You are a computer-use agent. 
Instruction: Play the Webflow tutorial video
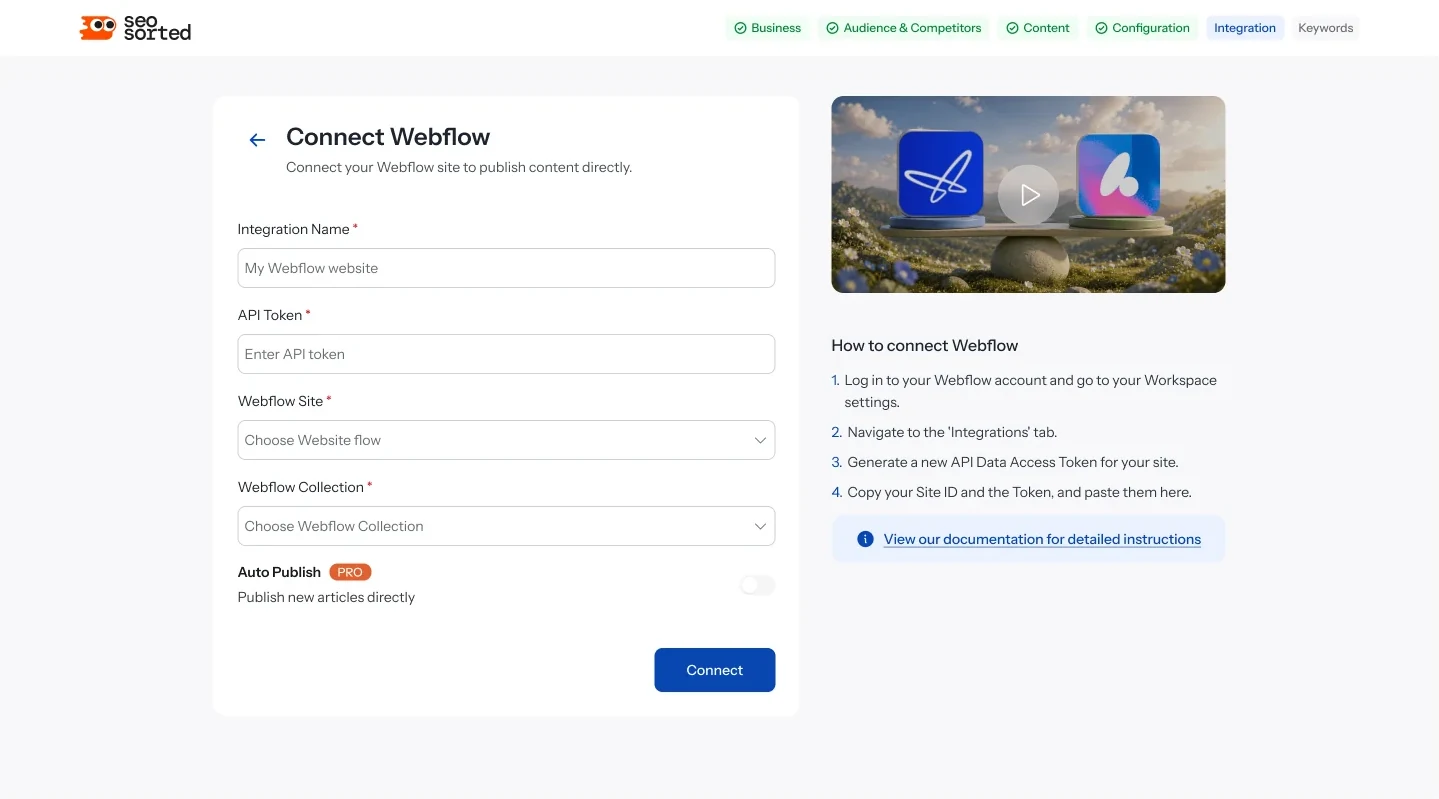tap(1028, 195)
